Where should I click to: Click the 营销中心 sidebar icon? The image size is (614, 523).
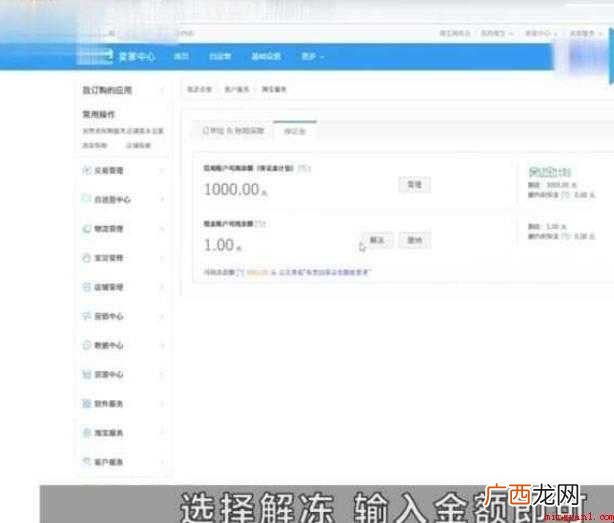point(86,316)
